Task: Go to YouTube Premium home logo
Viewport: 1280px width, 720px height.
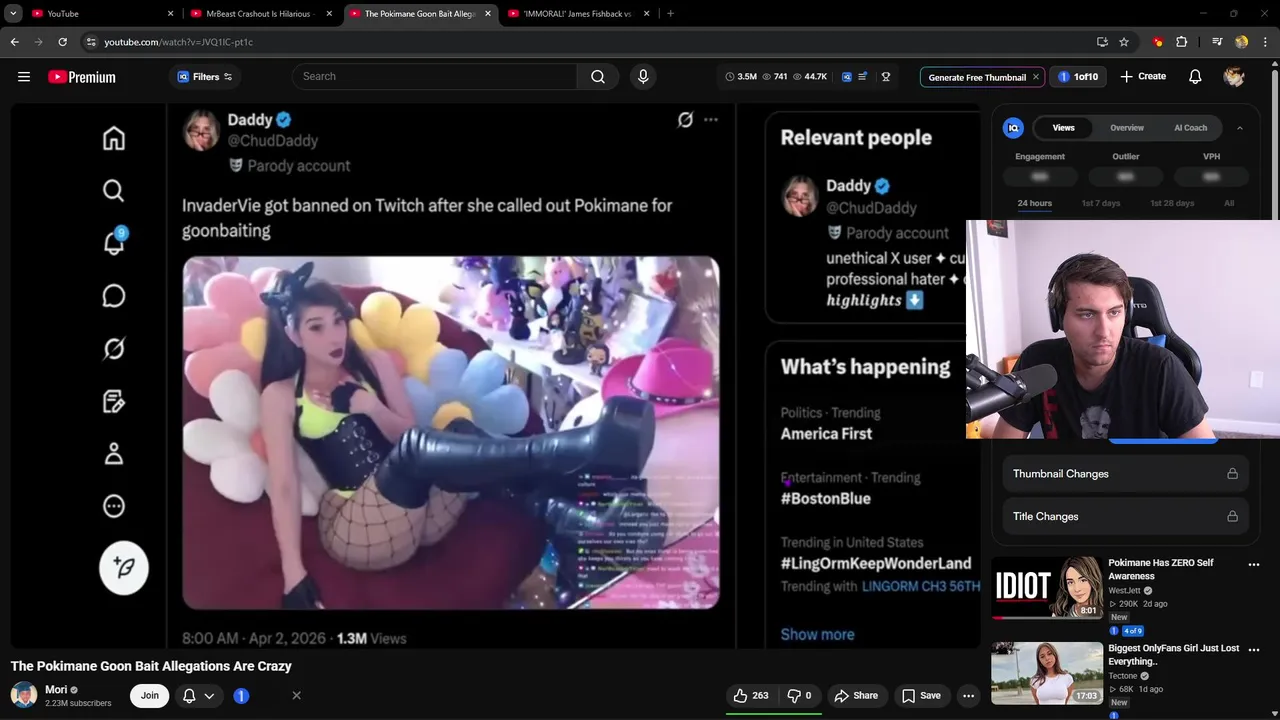Action: click(82, 77)
